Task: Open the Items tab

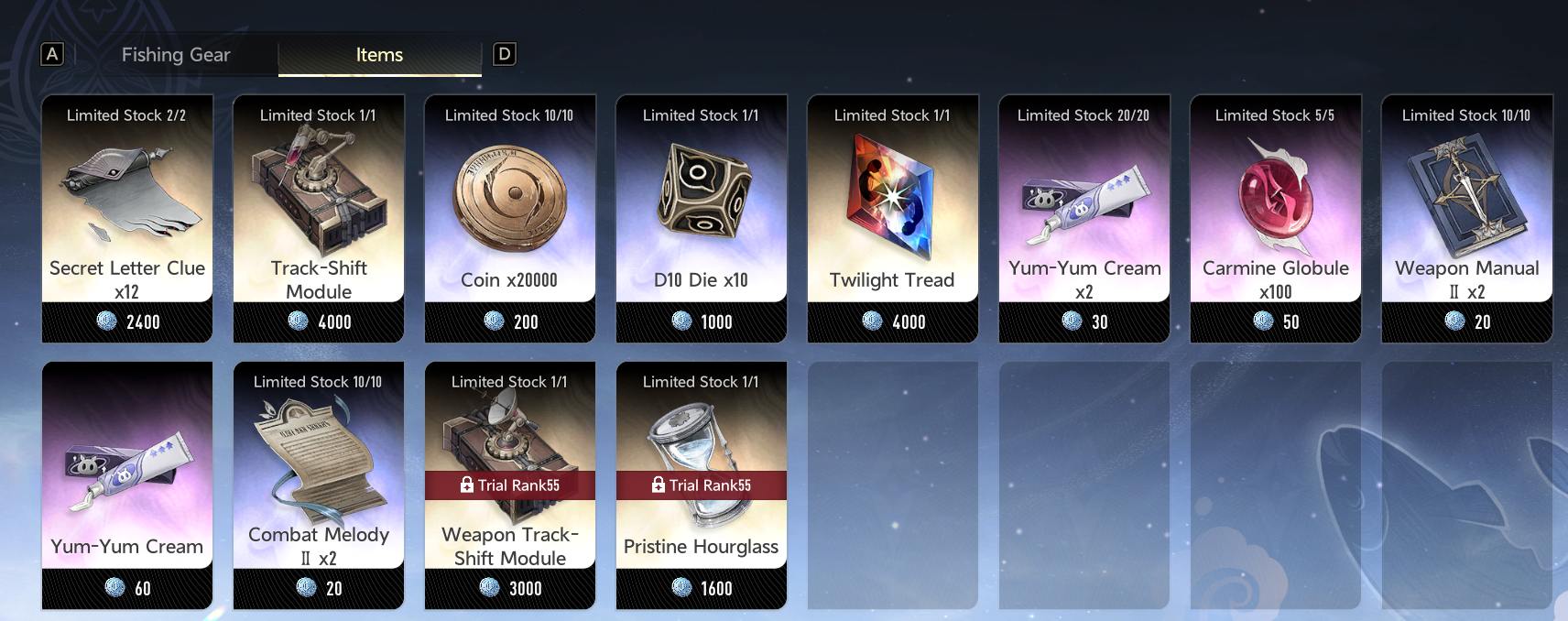Action: (379, 55)
